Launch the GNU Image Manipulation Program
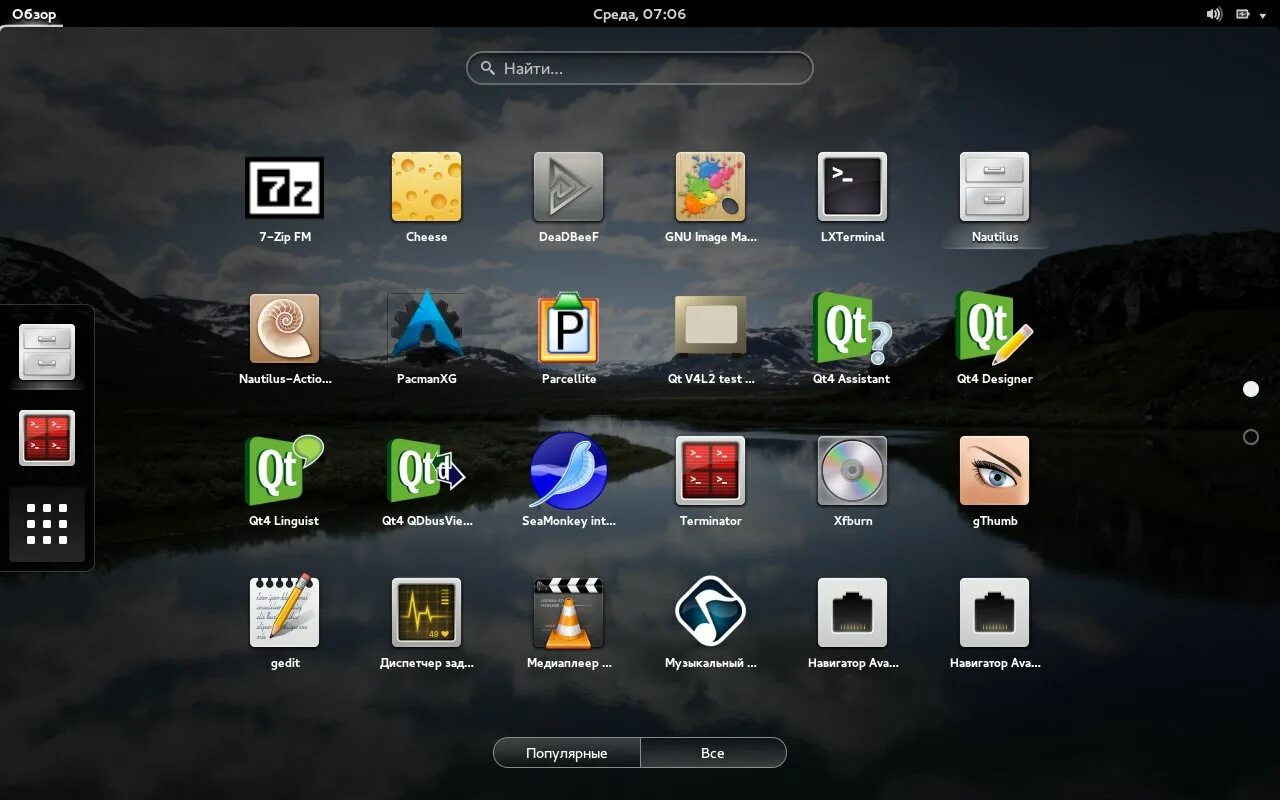This screenshot has height=800, width=1280. coord(710,186)
